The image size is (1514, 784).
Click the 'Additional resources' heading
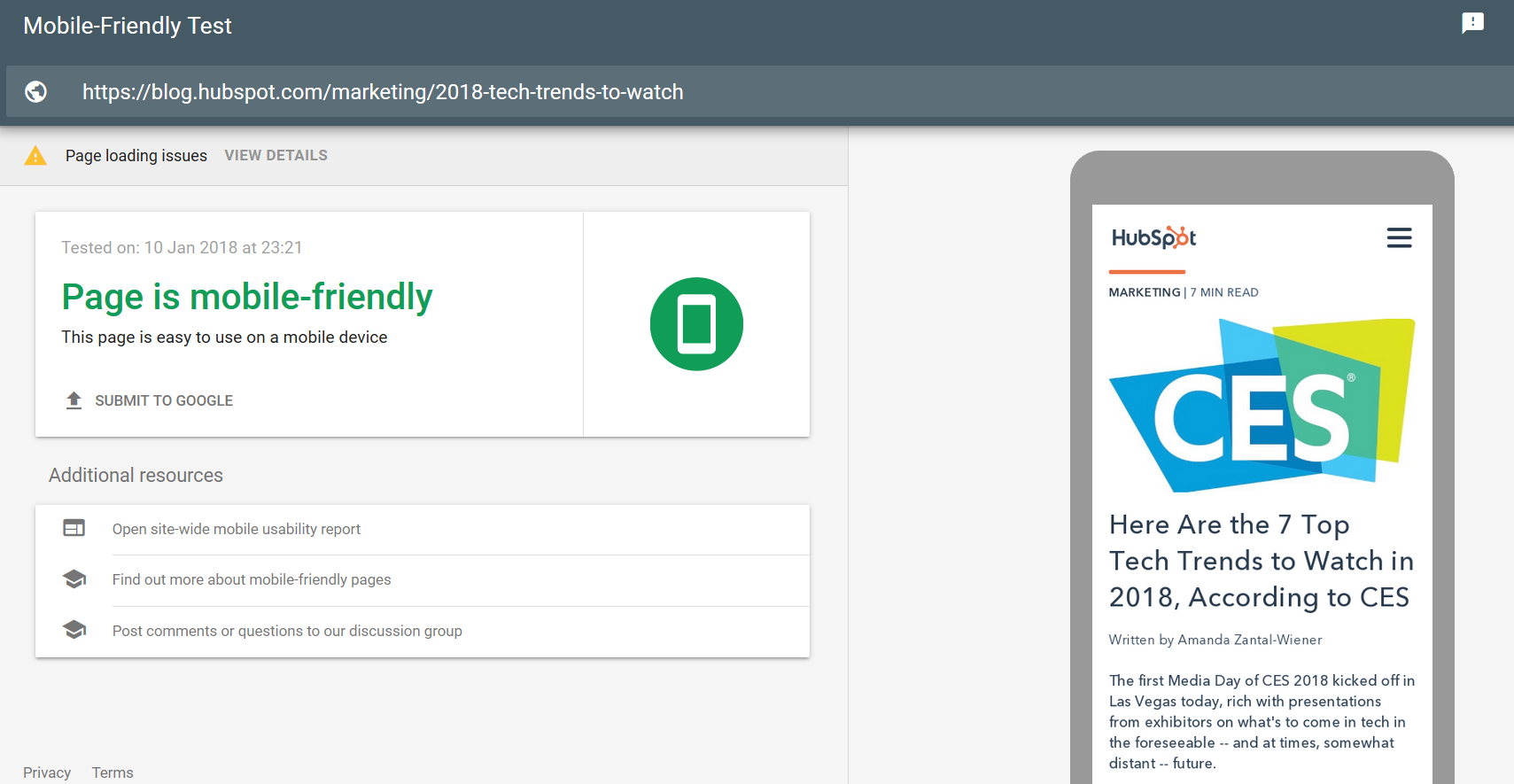coord(136,476)
